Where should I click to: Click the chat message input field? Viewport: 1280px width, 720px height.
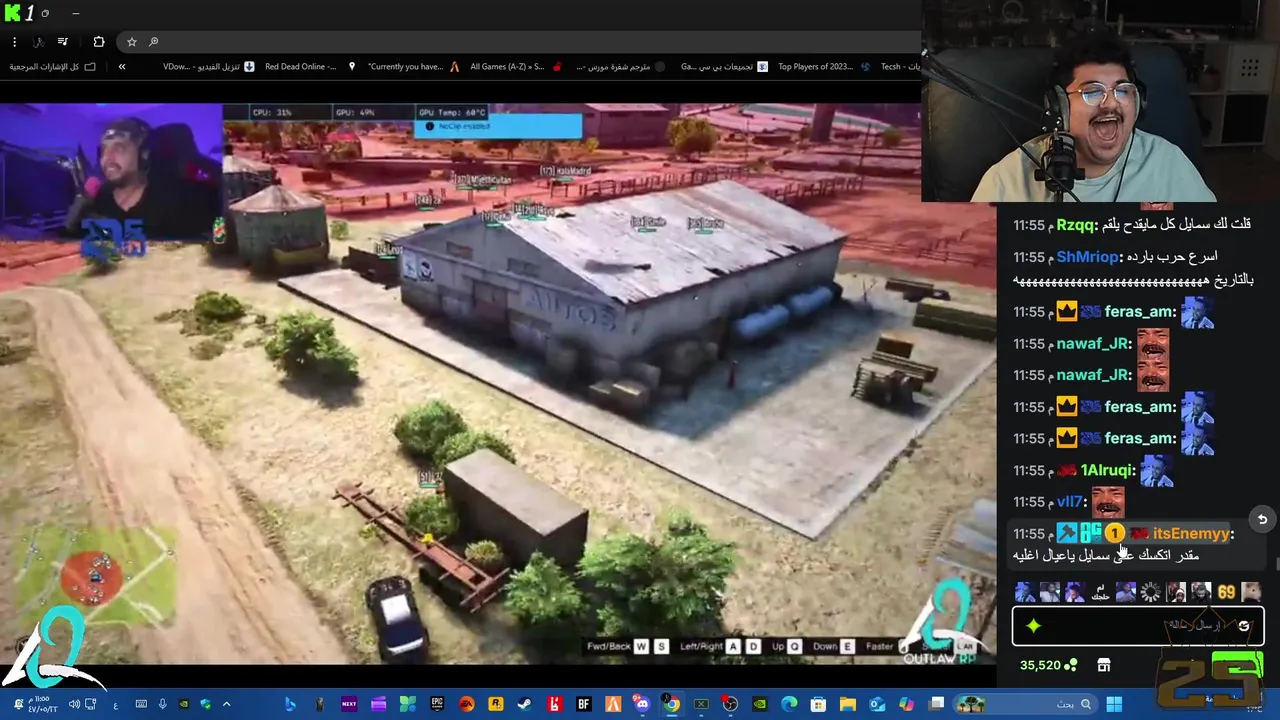click(x=1138, y=626)
